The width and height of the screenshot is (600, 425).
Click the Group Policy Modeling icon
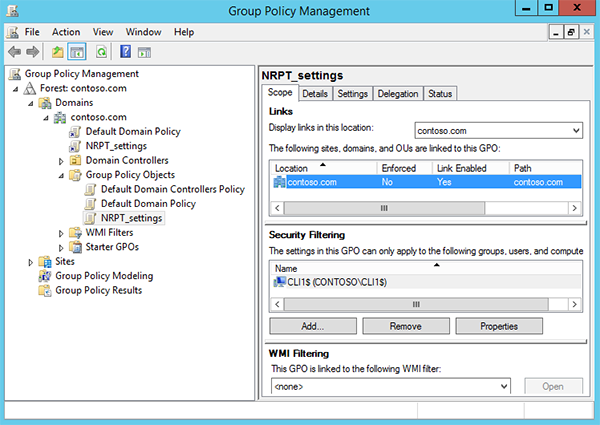coord(45,276)
